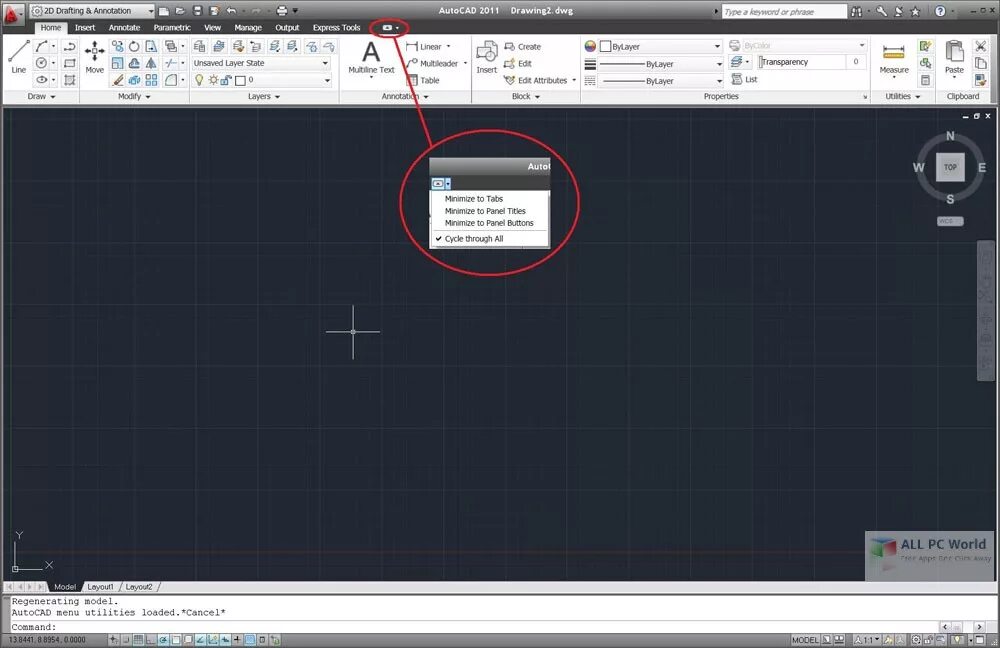Screen dimensions: 1000x648
Task: Pick the Rotate tool in Modify panel
Action: (134, 46)
